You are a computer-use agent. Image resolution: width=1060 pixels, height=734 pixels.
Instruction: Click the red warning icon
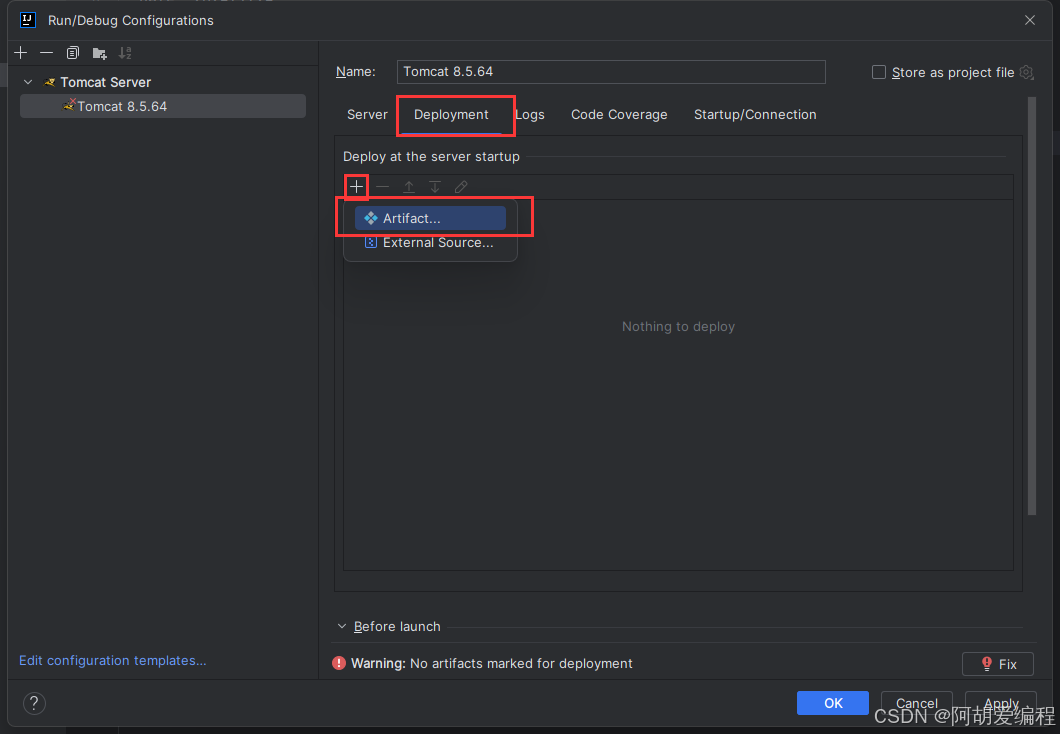click(339, 664)
